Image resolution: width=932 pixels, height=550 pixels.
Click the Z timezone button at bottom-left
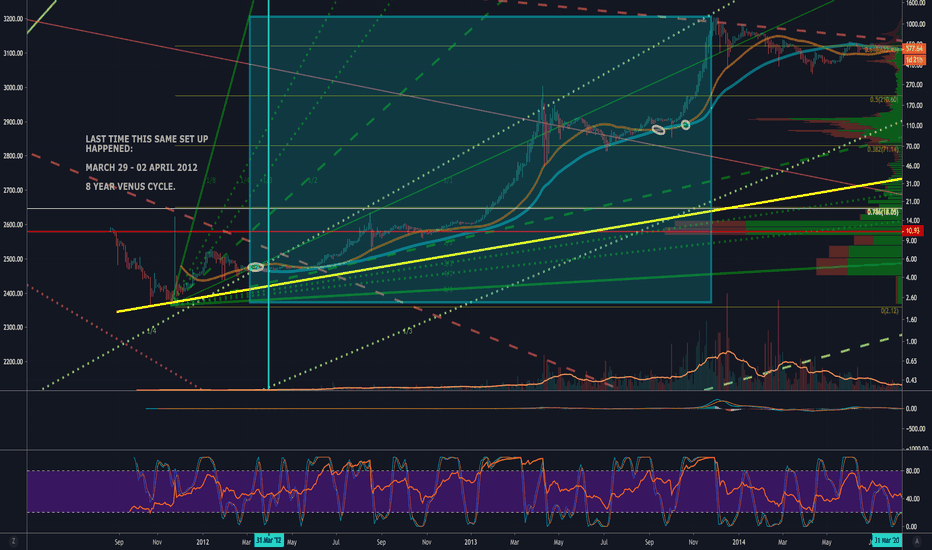[13, 541]
